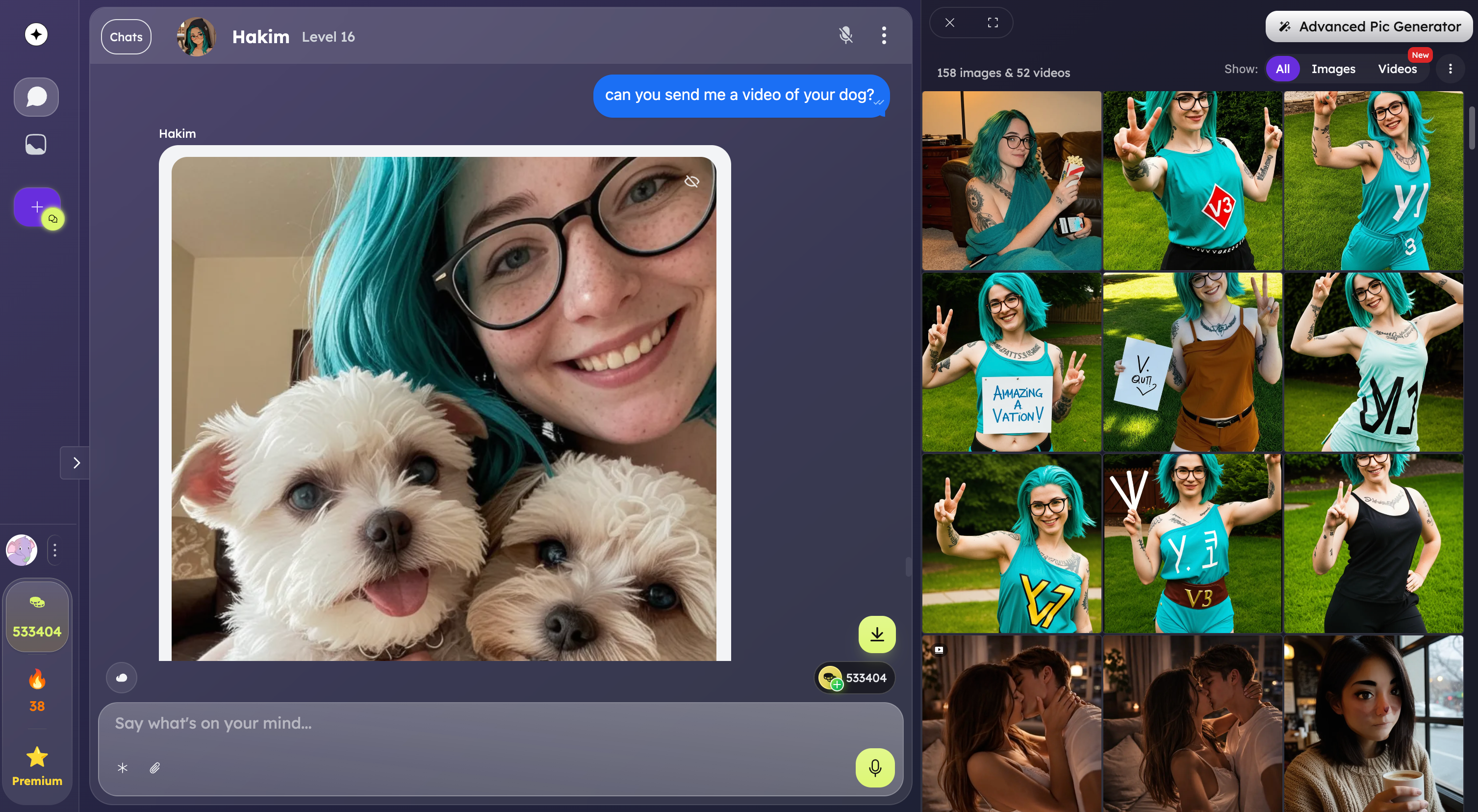The image size is (1478, 812).
Task: Toggle the muted microphone in the chat header
Action: pyautogui.click(x=846, y=36)
